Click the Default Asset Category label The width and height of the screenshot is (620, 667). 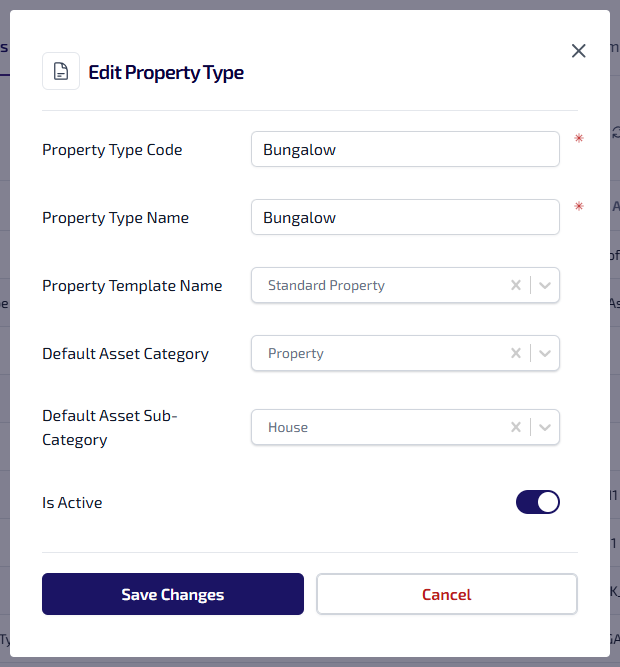125,353
